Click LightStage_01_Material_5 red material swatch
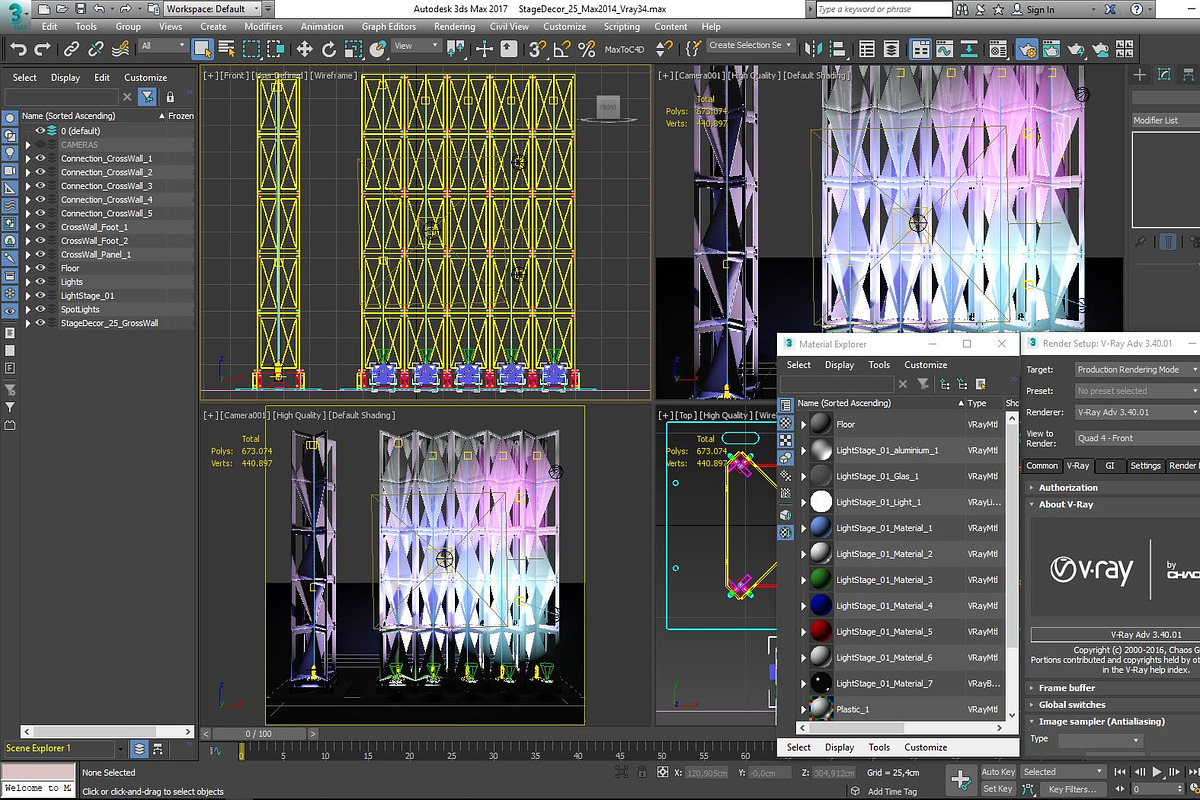1200x800 pixels. pyautogui.click(x=820, y=632)
